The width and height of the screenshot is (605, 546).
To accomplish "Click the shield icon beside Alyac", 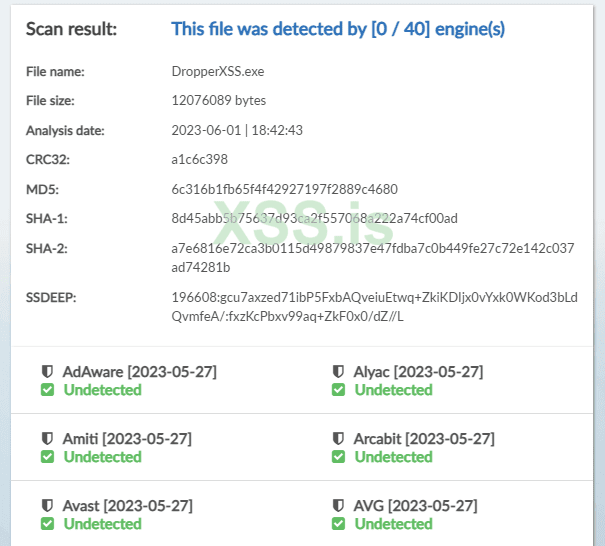I will click(x=338, y=372).
